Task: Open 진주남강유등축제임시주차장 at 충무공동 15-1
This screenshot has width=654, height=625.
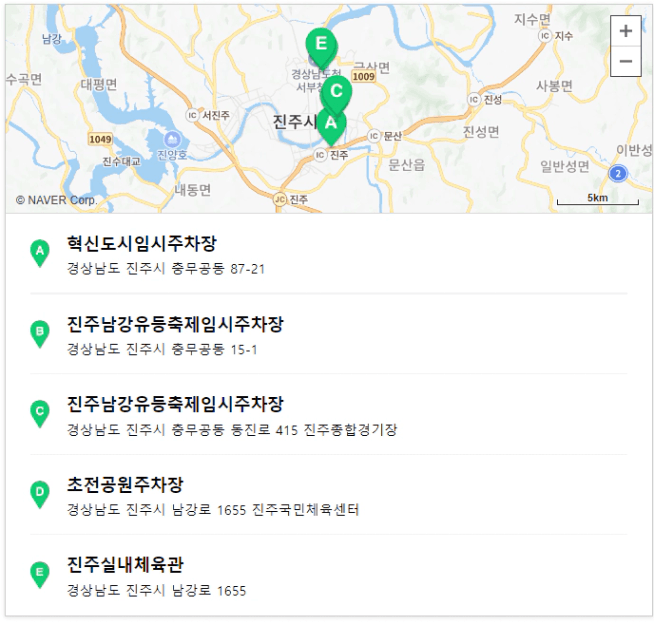Action: click(175, 324)
